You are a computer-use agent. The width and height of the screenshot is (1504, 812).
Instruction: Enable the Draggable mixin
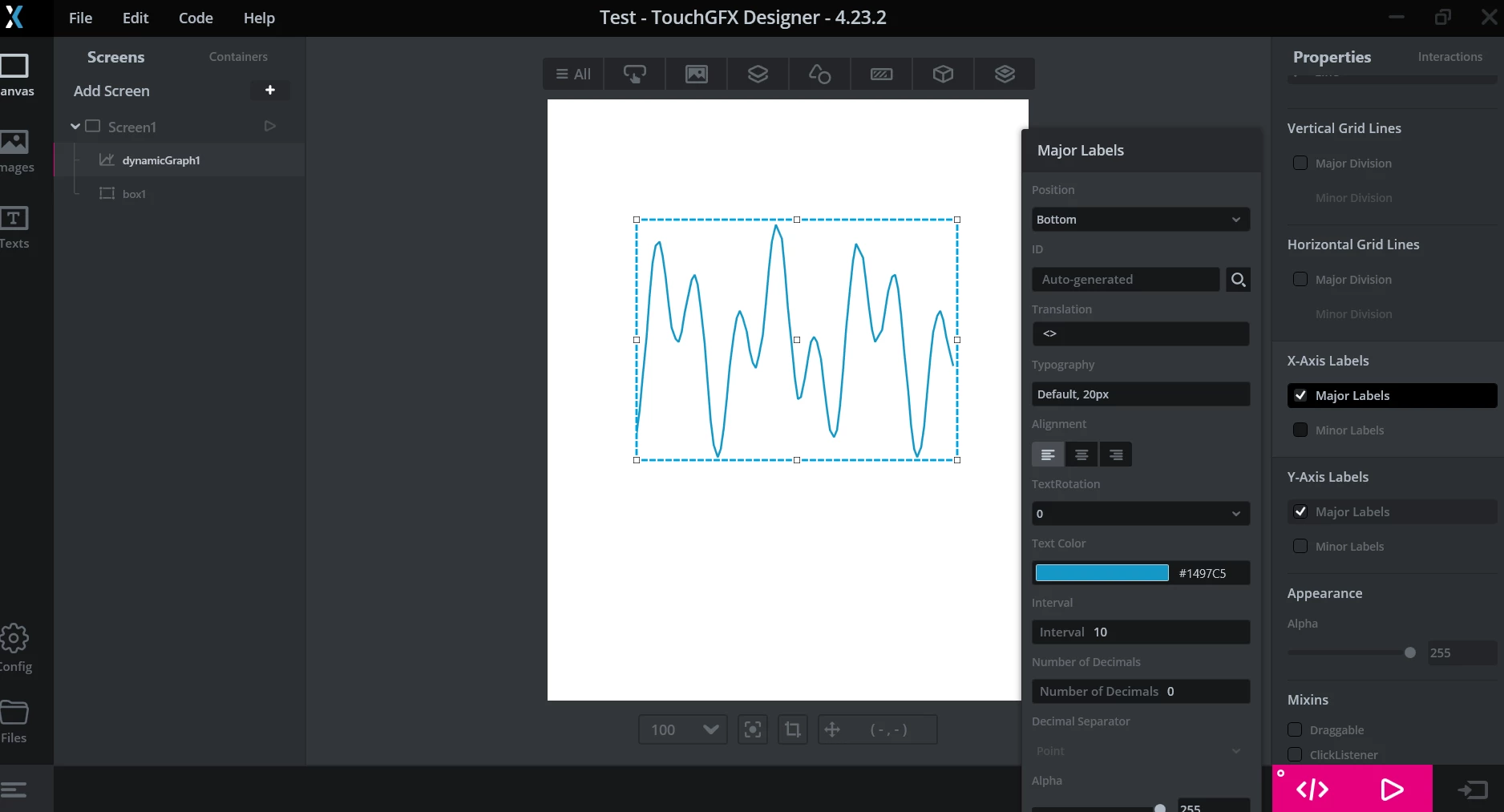(1295, 729)
